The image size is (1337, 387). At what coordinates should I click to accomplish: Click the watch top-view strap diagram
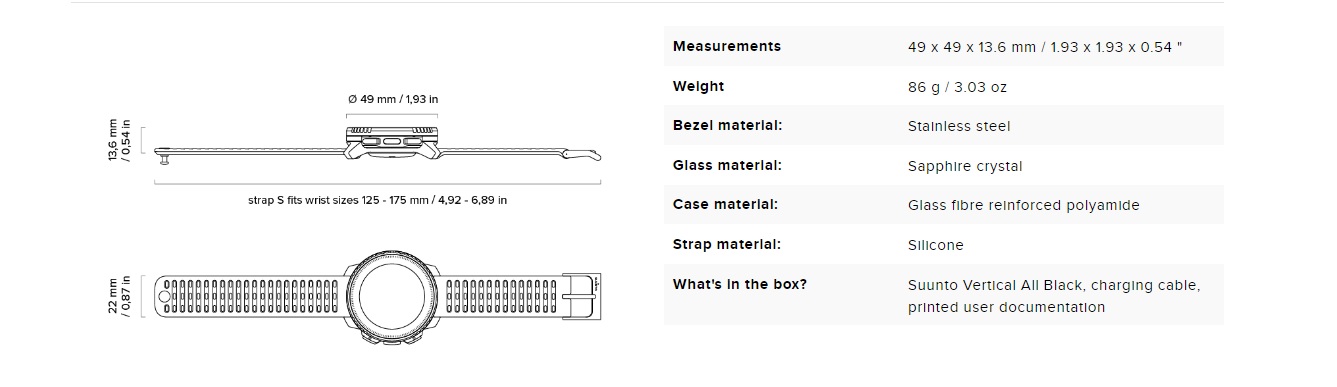pos(379,296)
